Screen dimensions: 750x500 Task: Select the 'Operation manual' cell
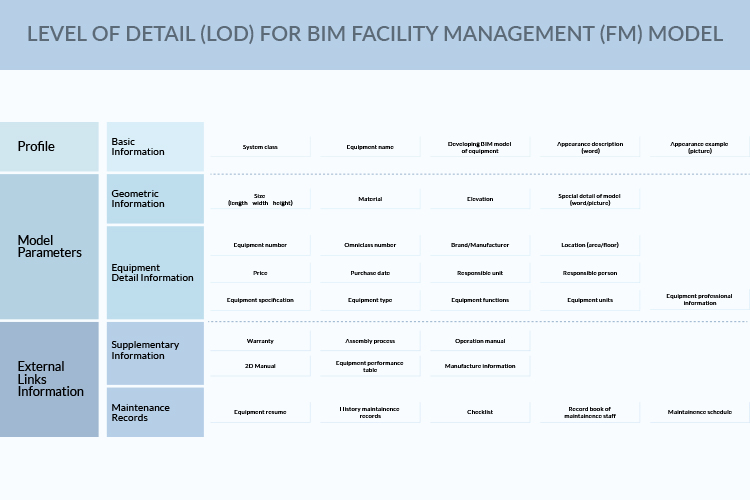click(x=480, y=341)
